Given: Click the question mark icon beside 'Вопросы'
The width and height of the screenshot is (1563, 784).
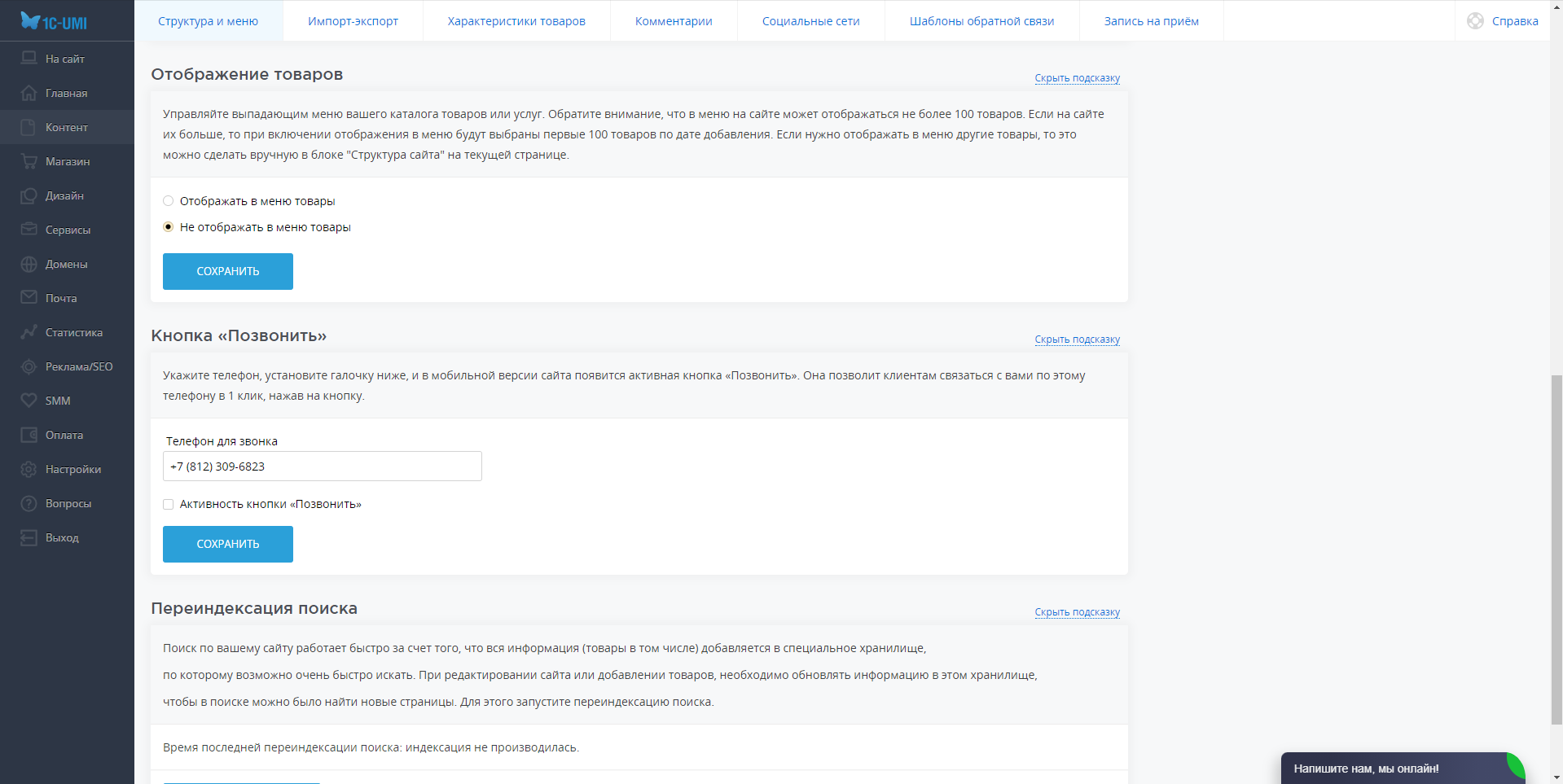Looking at the screenshot, I should [x=29, y=503].
